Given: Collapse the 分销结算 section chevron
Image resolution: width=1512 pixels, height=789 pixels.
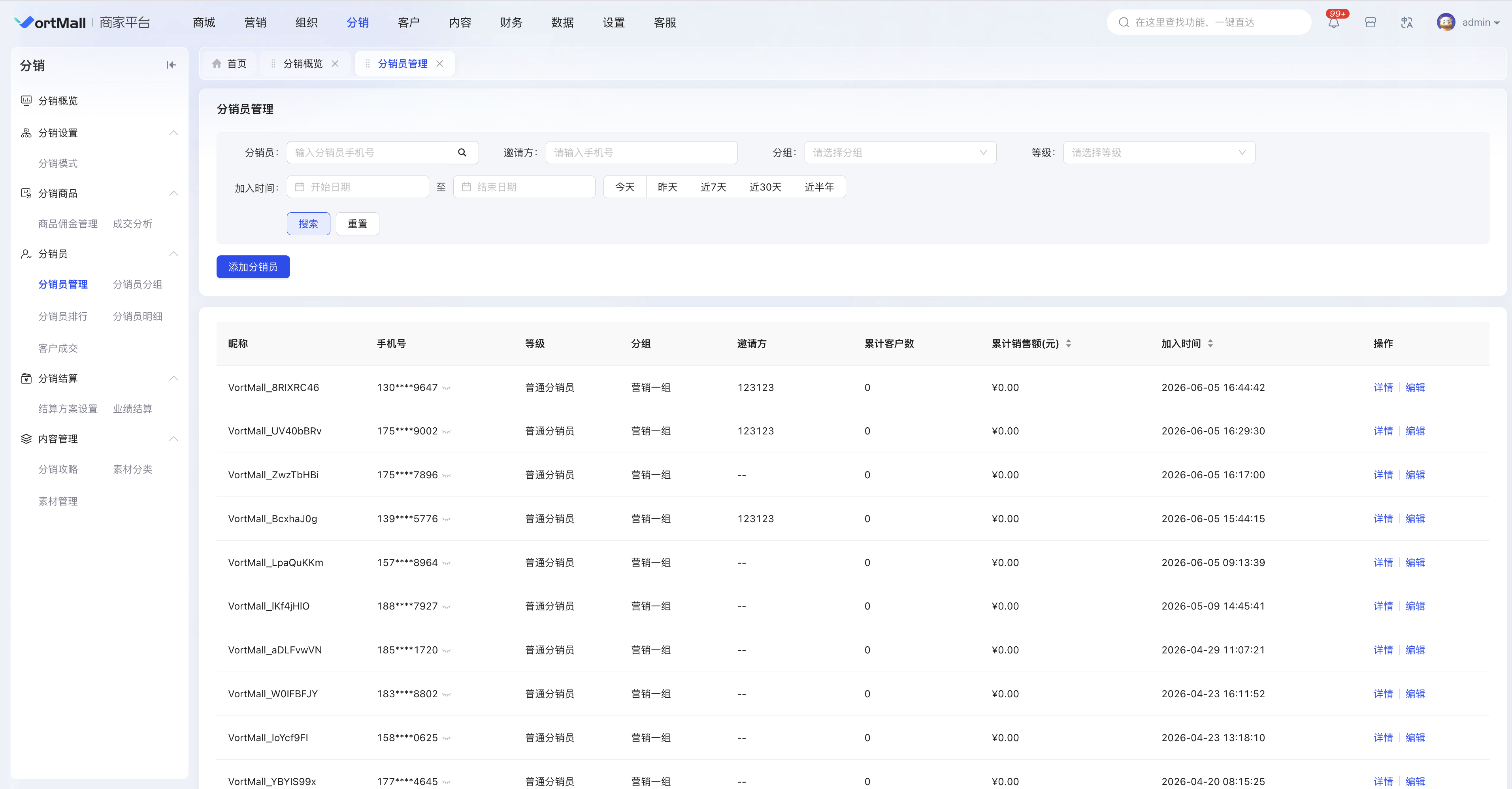Looking at the screenshot, I should point(174,378).
